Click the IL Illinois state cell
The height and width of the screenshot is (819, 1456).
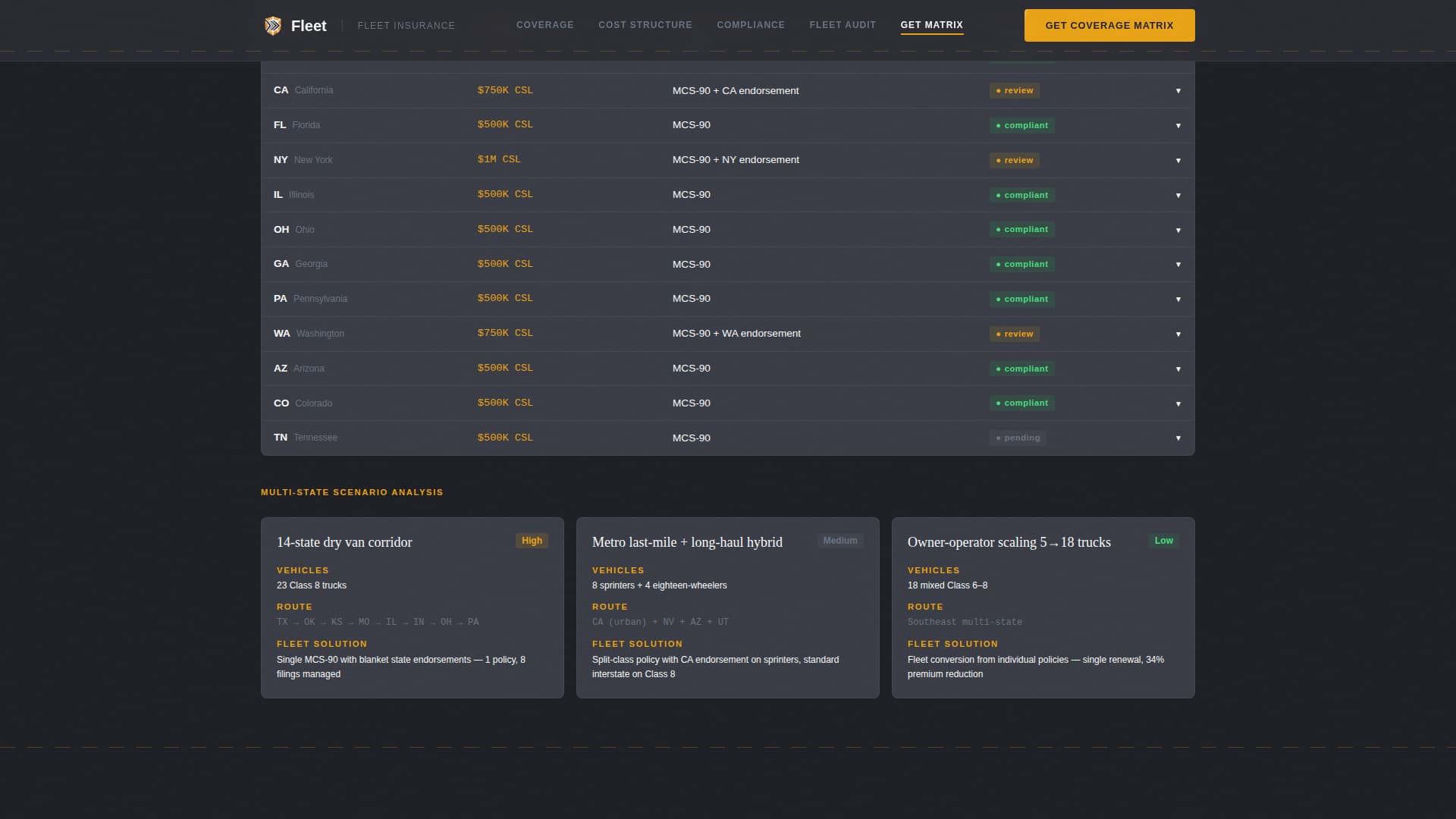[x=293, y=194]
